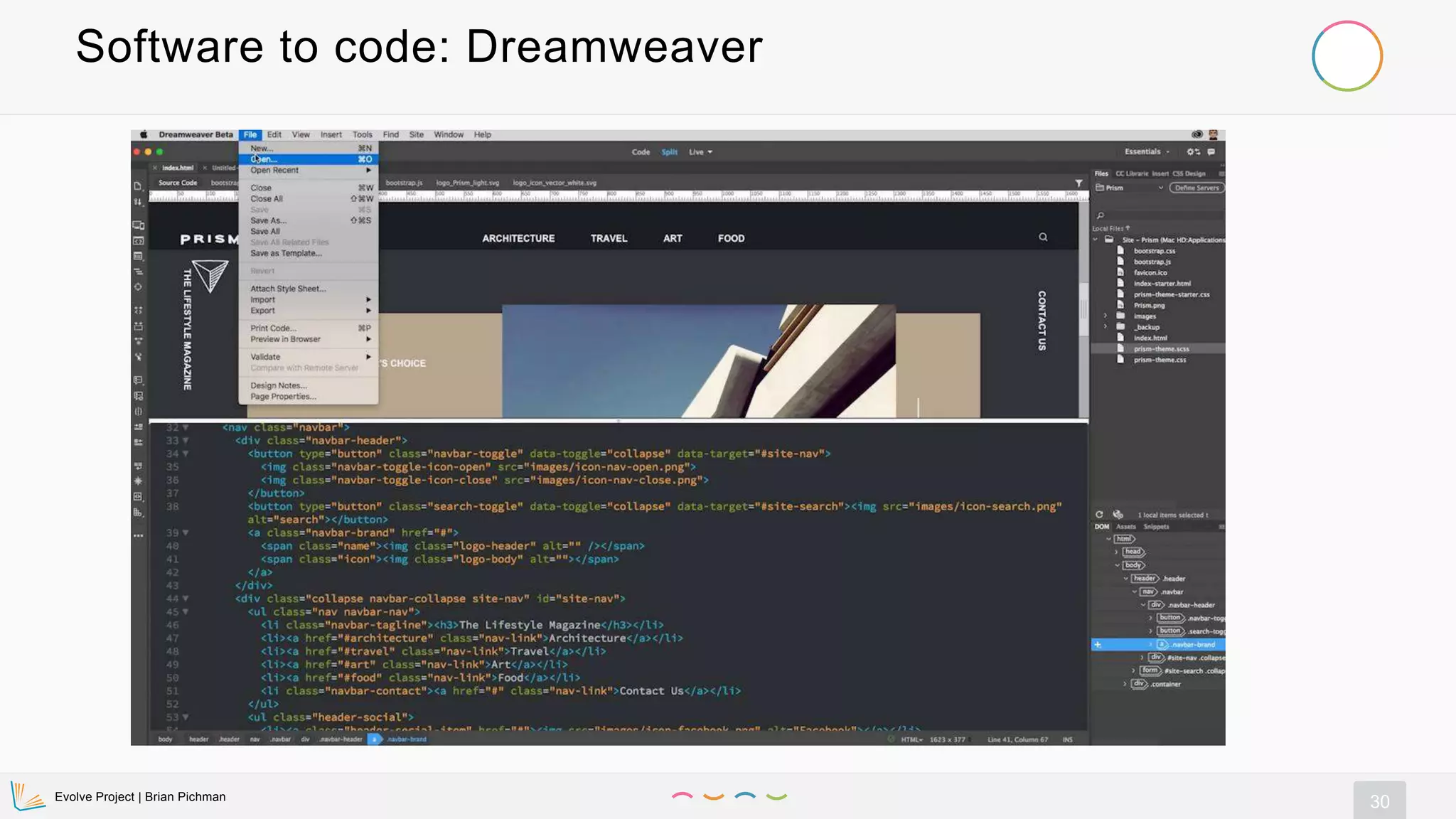
Task: Click the Files panel options menu icon
Action: (x=1221, y=173)
